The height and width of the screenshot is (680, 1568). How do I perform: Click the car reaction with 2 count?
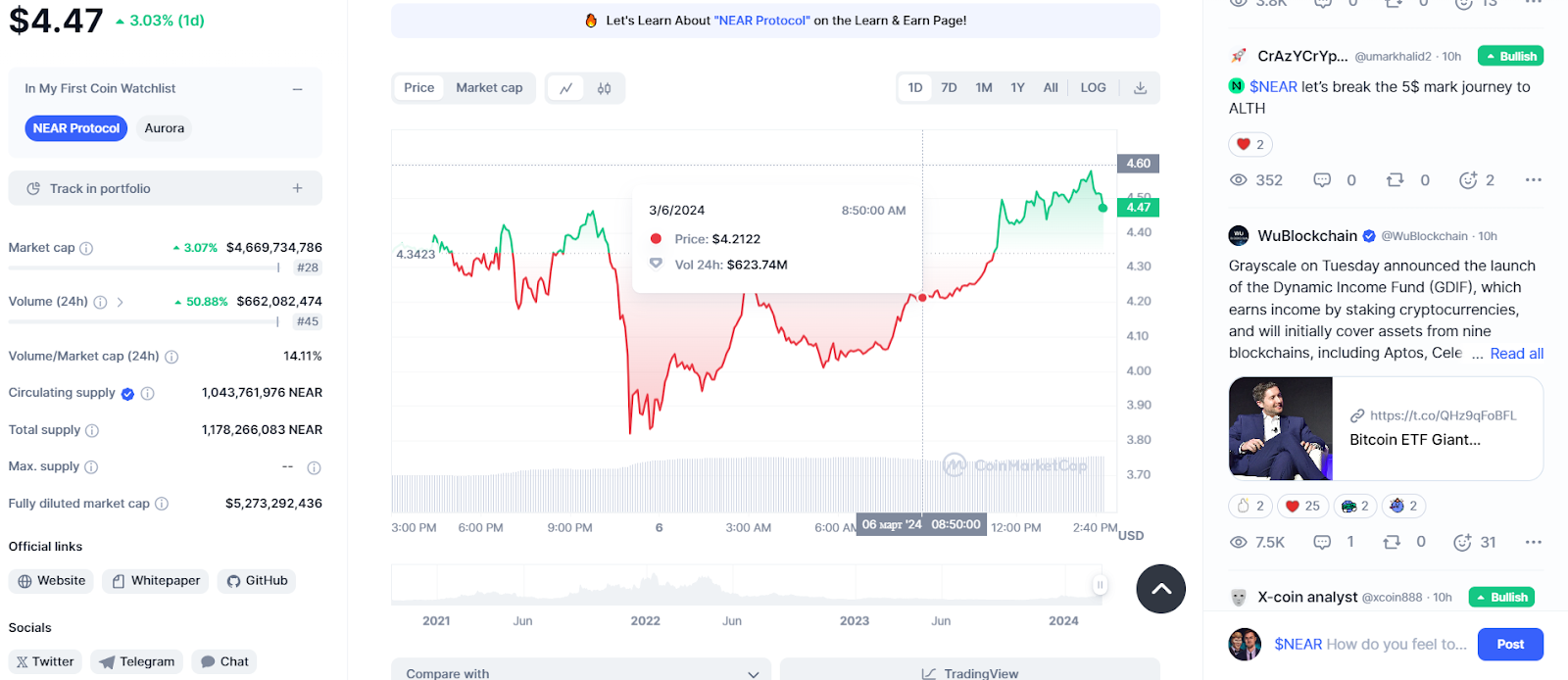pyautogui.click(x=1354, y=506)
